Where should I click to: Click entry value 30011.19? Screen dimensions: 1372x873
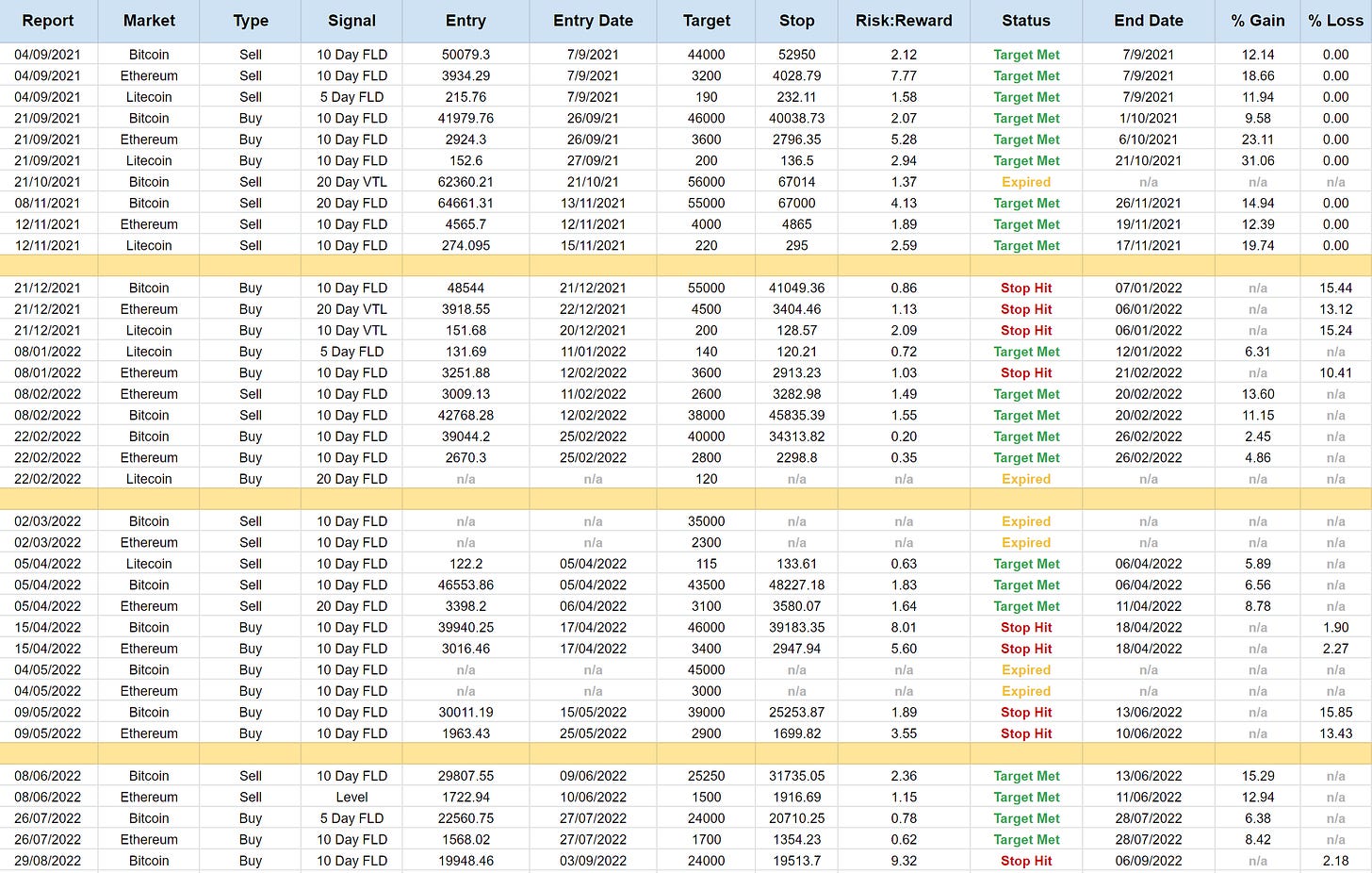pos(465,712)
